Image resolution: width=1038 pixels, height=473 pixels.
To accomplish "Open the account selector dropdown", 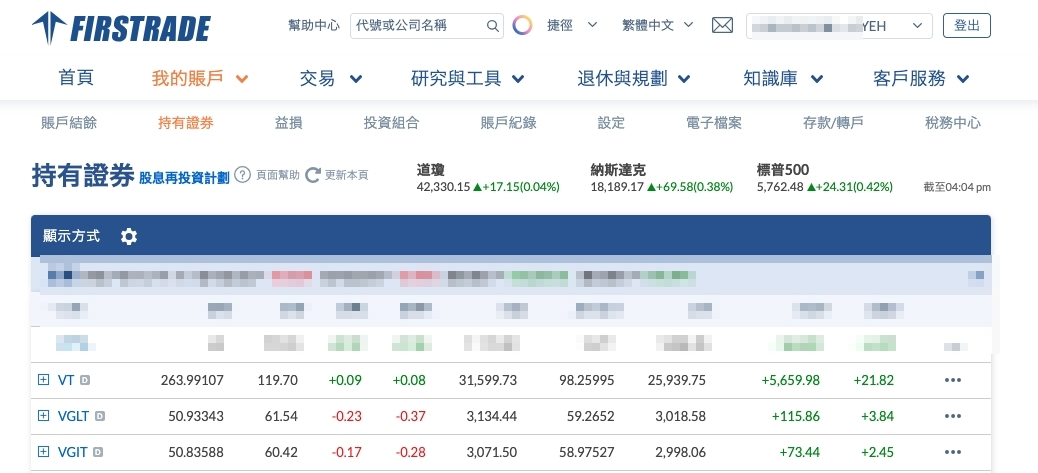I will pos(839,26).
